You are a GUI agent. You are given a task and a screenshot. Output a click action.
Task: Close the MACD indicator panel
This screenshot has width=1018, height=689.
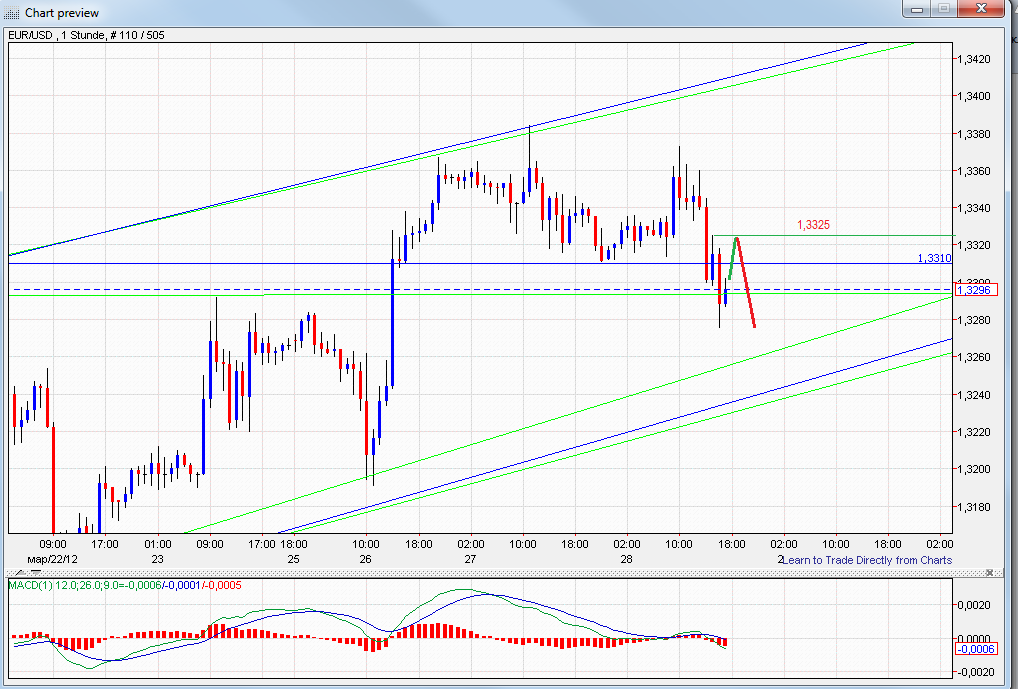click(x=989, y=573)
